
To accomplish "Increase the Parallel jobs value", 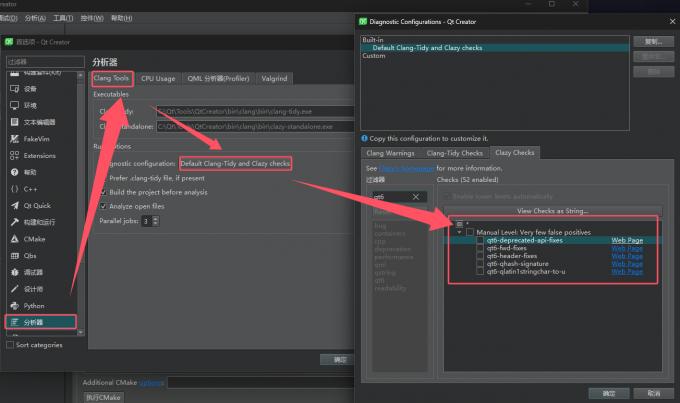I will pyautogui.click(x=155, y=217).
